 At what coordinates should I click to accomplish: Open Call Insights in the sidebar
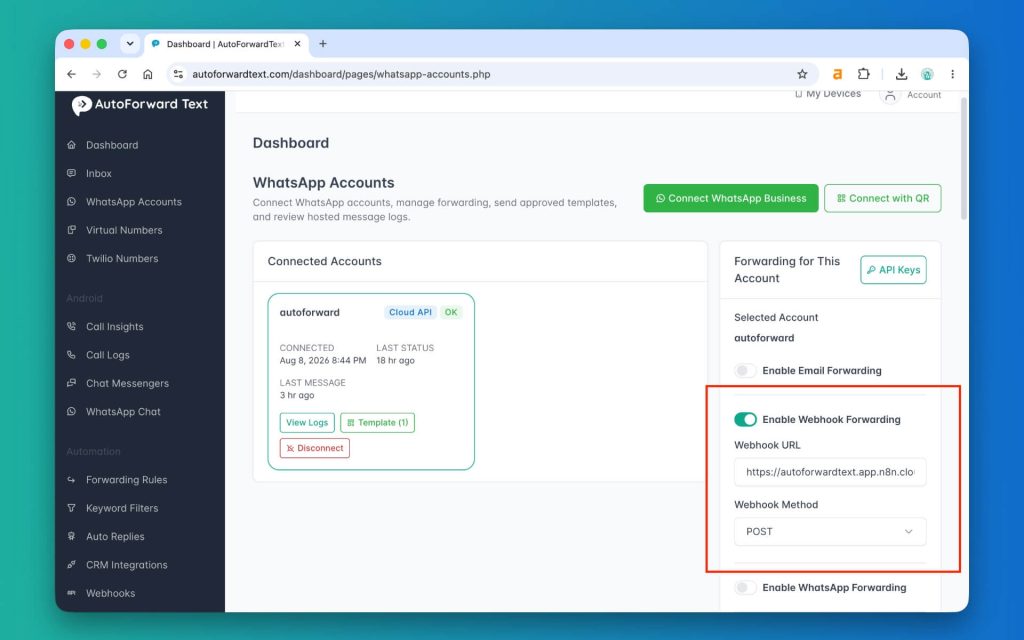coord(114,327)
